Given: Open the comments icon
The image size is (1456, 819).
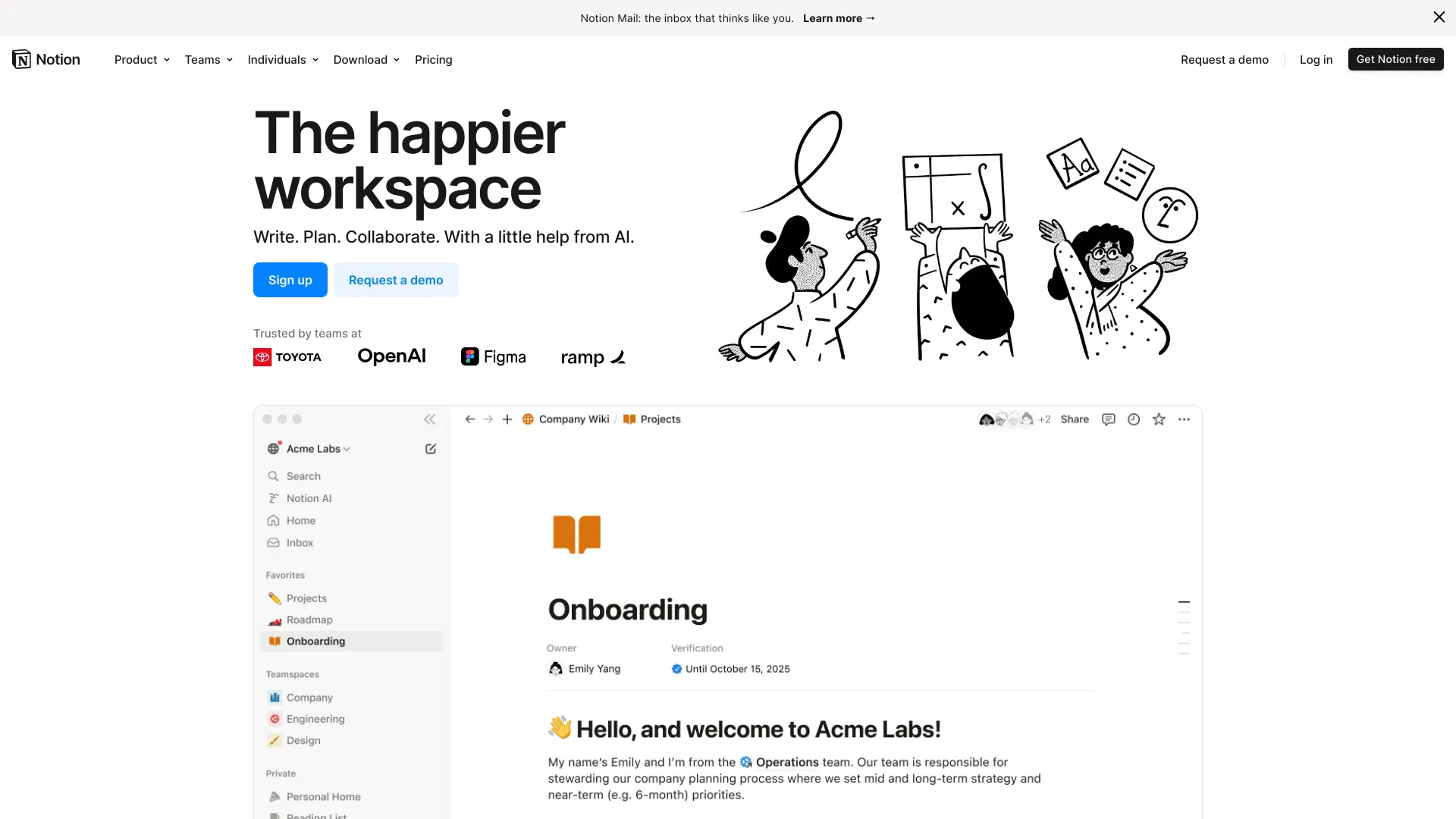Looking at the screenshot, I should point(1109,419).
